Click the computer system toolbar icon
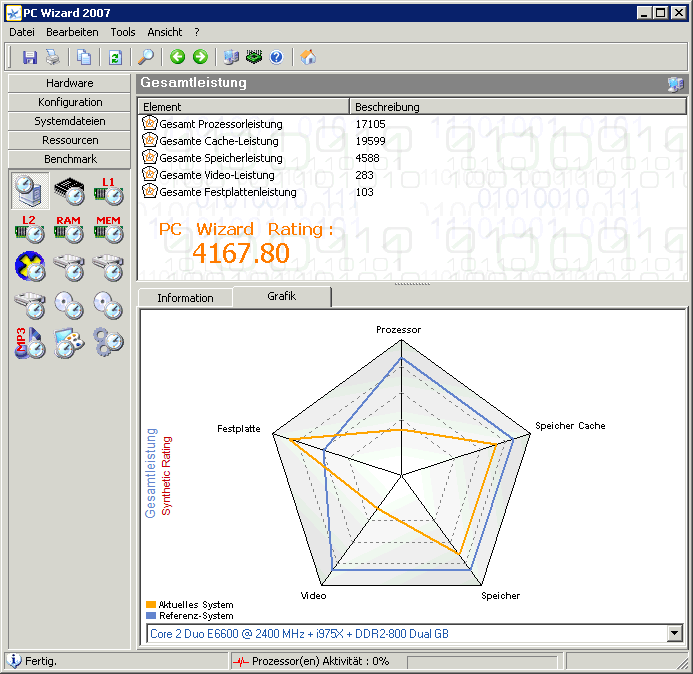 tap(231, 57)
